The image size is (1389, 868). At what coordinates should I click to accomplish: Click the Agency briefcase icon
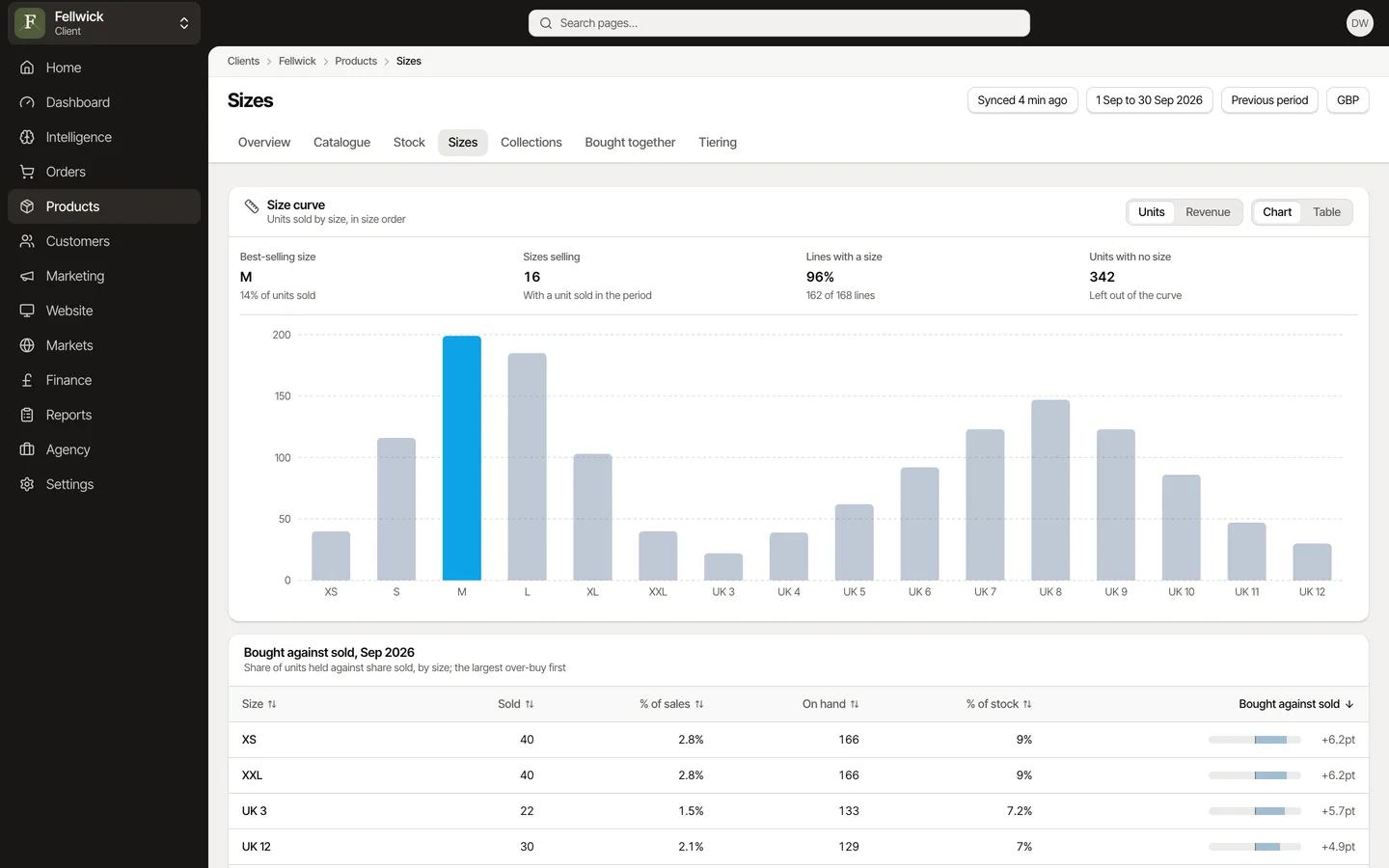(x=27, y=449)
